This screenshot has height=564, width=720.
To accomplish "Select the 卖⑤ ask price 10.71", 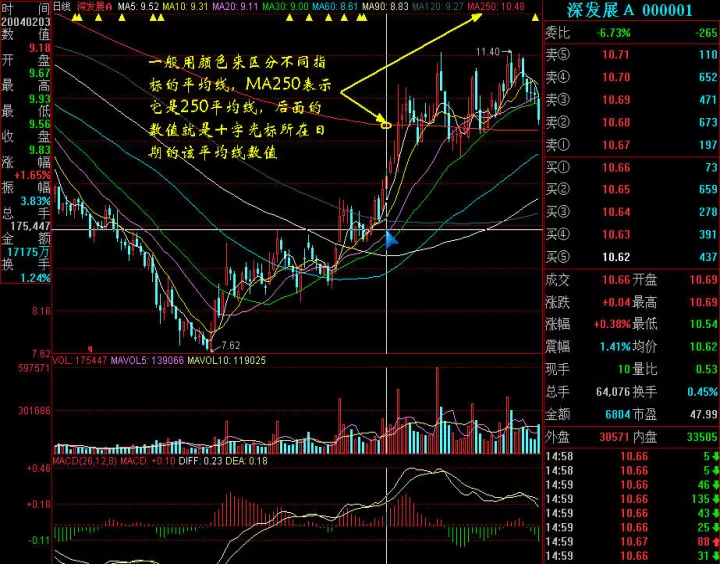I will click(616, 55).
